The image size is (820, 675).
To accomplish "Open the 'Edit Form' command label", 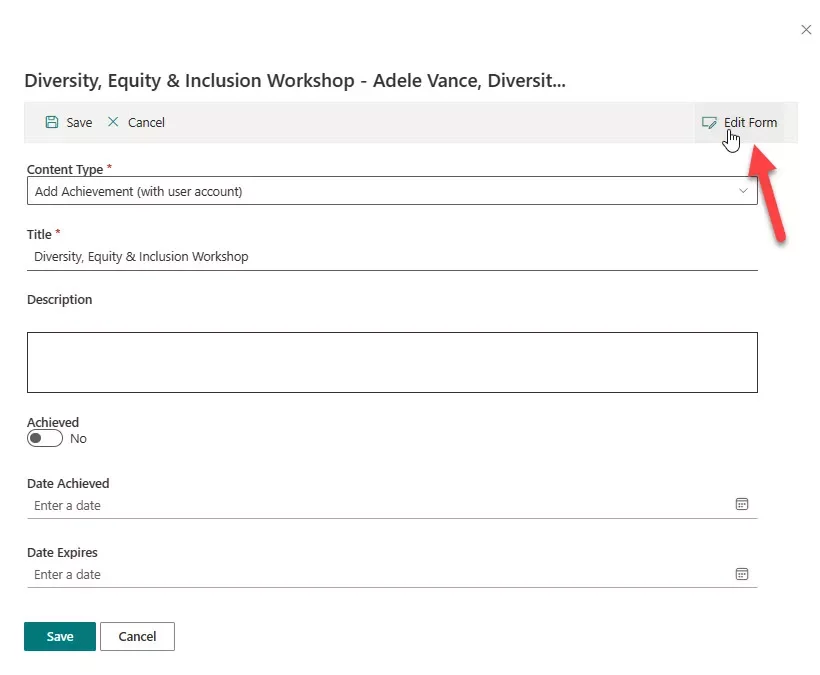I will [x=750, y=123].
